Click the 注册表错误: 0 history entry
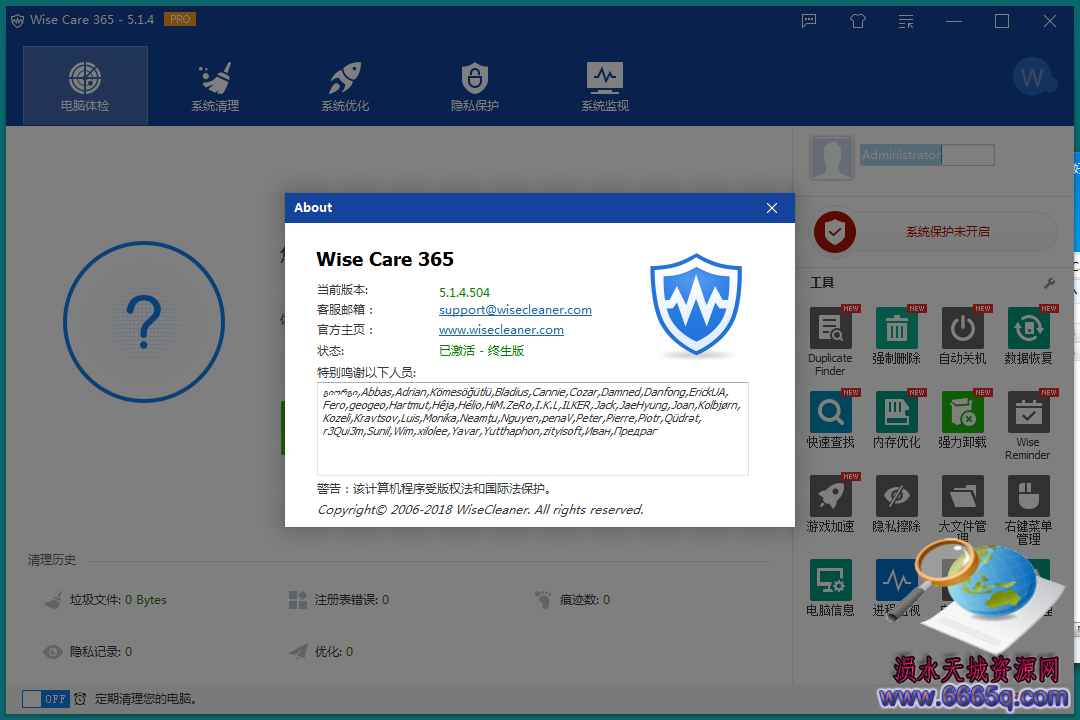Image resolution: width=1080 pixels, height=720 pixels. click(339, 600)
